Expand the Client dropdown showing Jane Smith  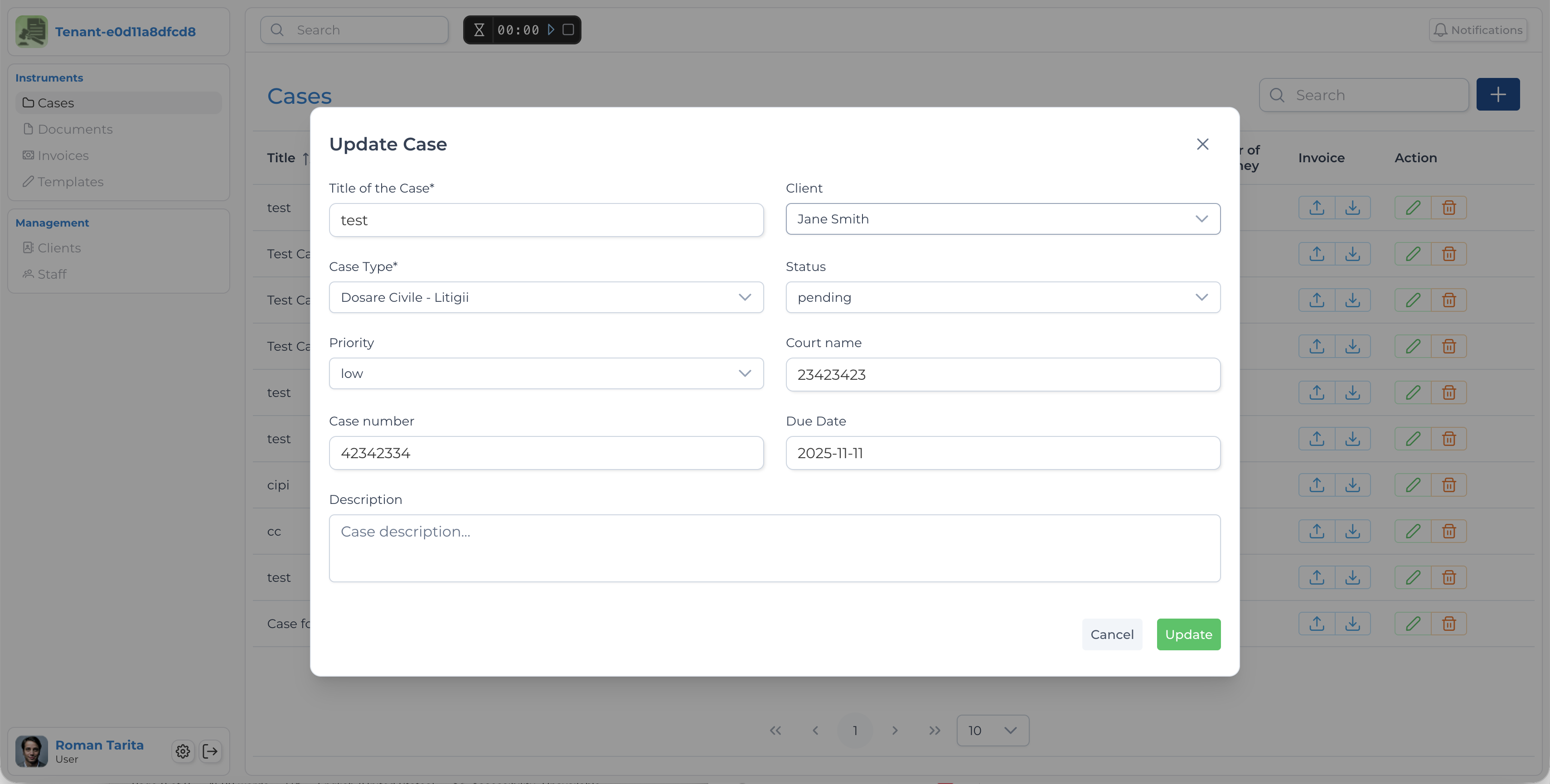1003,219
